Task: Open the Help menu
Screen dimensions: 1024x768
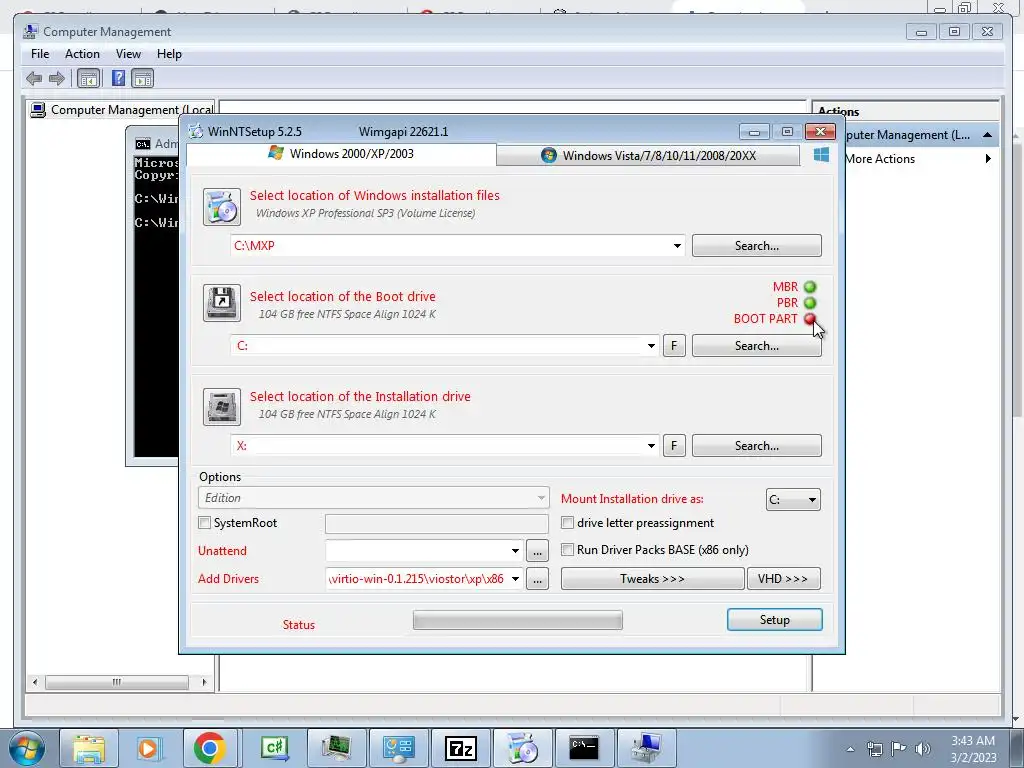Action: click(169, 54)
